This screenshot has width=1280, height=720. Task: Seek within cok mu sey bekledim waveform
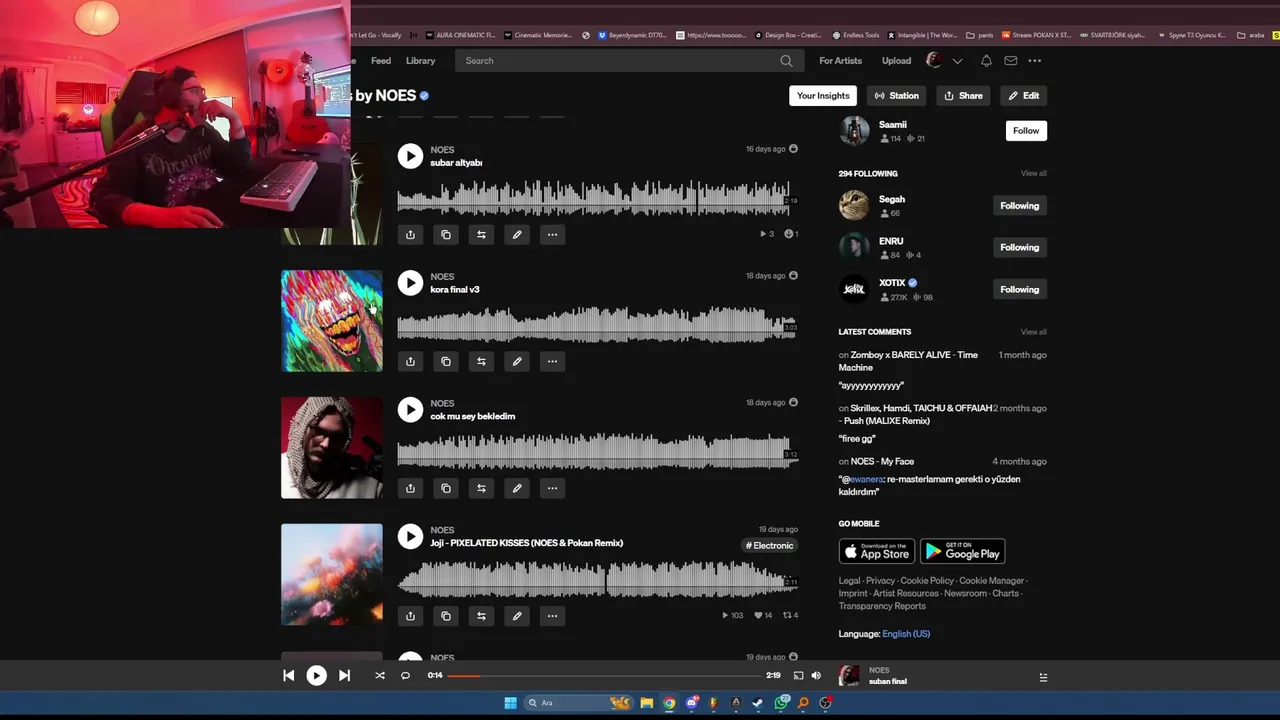point(597,452)
